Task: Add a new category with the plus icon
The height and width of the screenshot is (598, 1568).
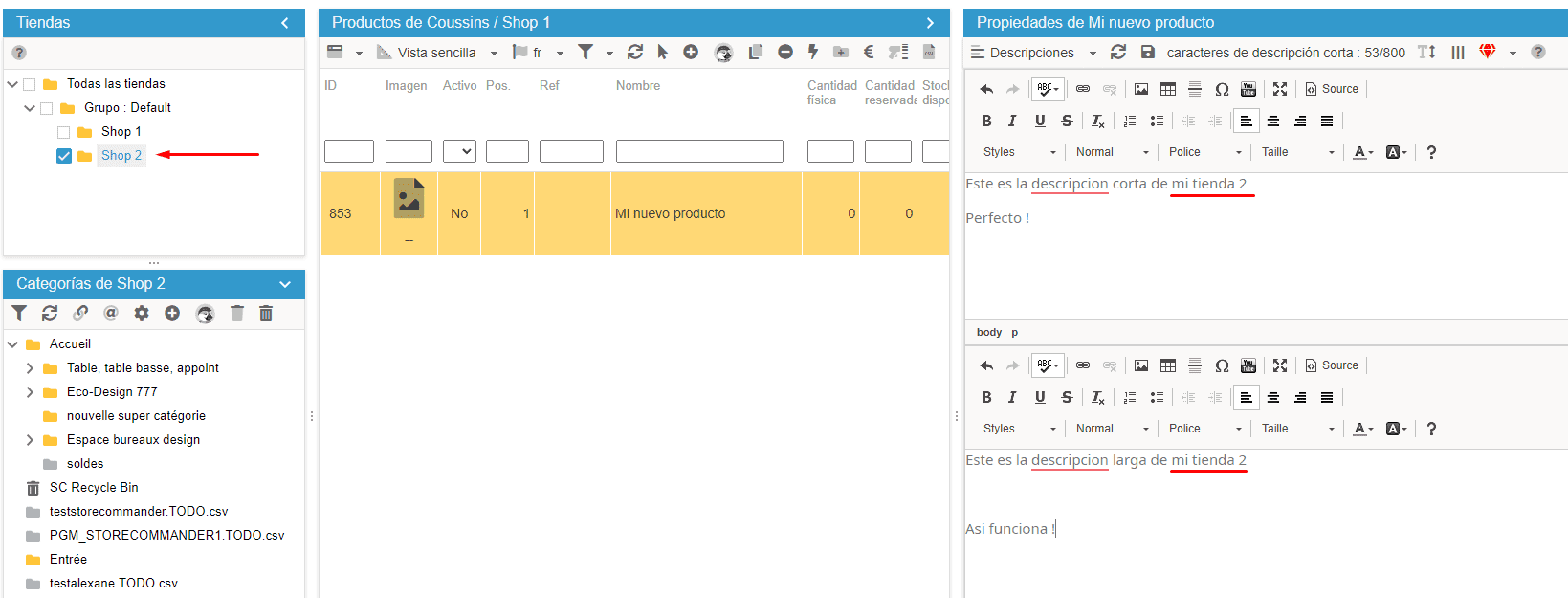Action: point(172,313)
